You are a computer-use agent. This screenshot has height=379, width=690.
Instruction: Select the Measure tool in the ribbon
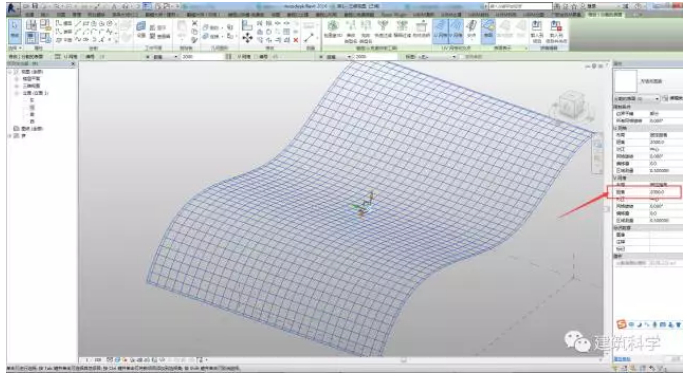[309, 37]
